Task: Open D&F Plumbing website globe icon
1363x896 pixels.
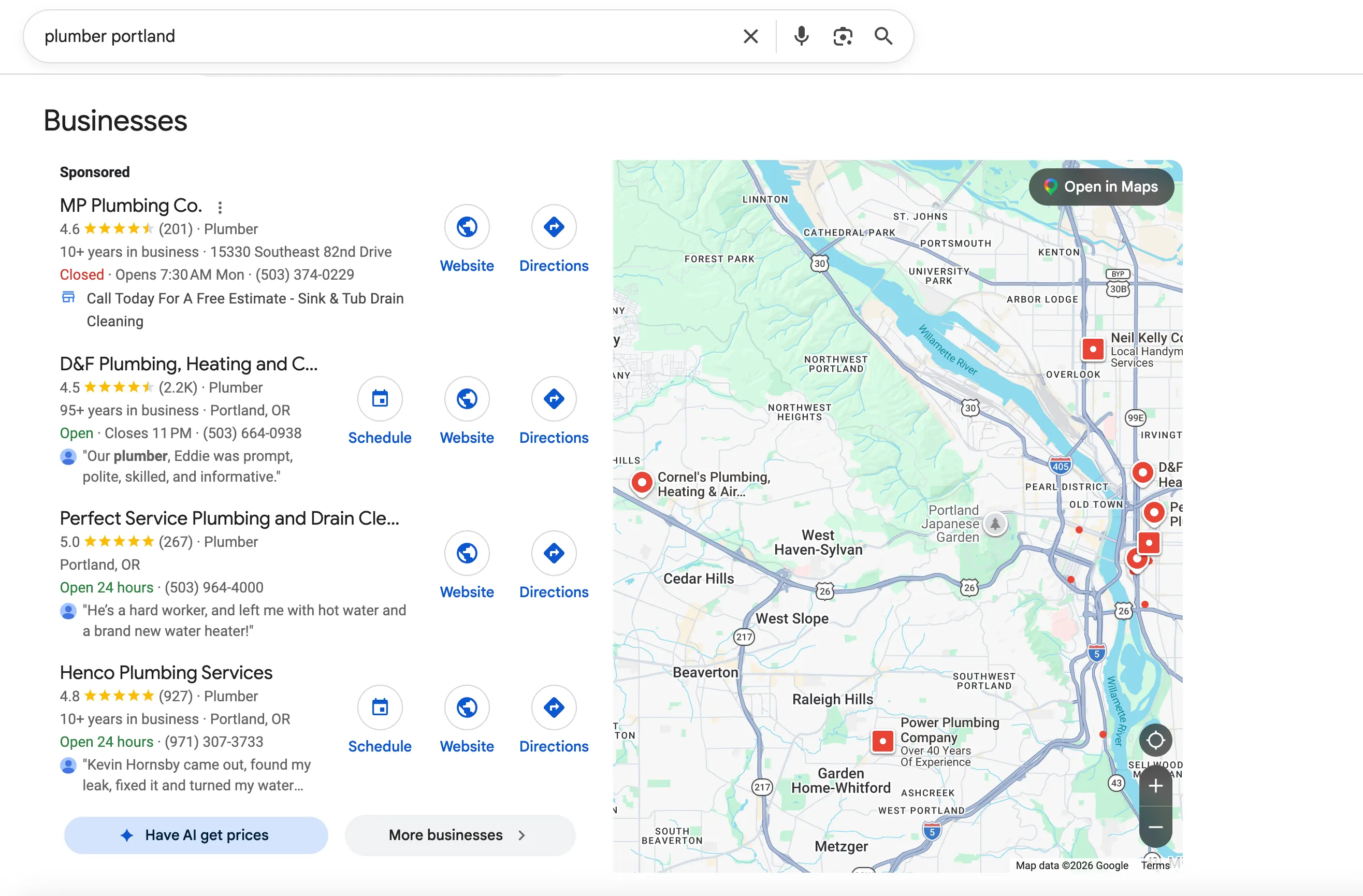Action: coord(467,399)
